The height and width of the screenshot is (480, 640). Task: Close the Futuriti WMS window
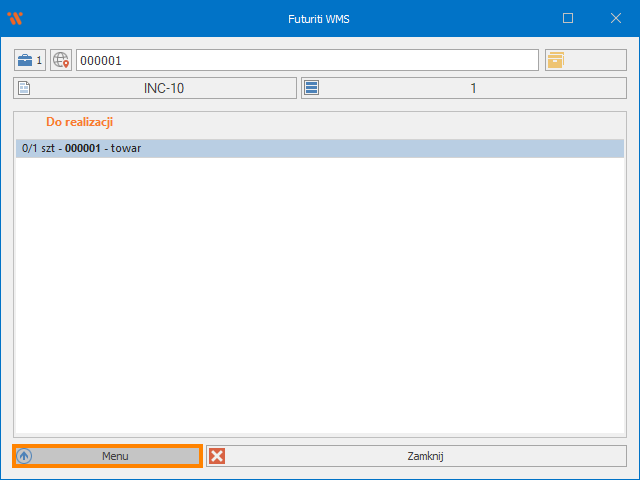(x=614, y=18)
